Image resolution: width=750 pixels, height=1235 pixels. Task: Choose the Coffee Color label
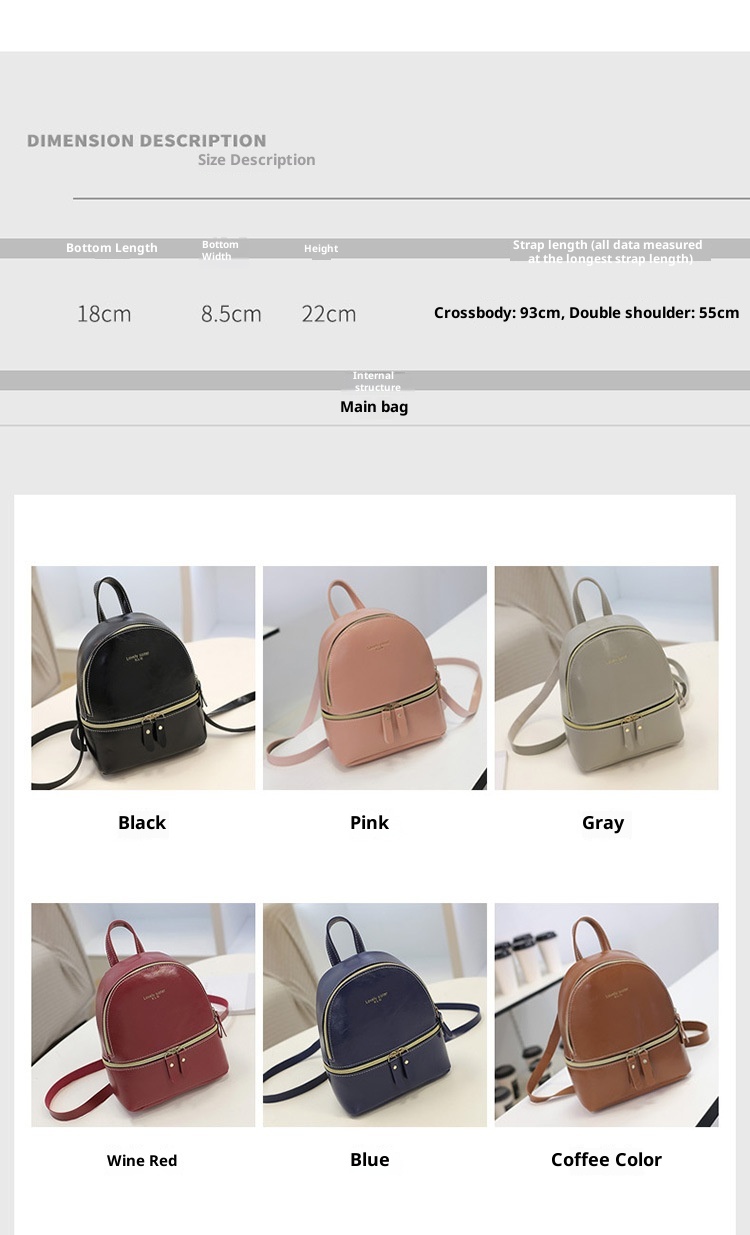point(606,1160)
